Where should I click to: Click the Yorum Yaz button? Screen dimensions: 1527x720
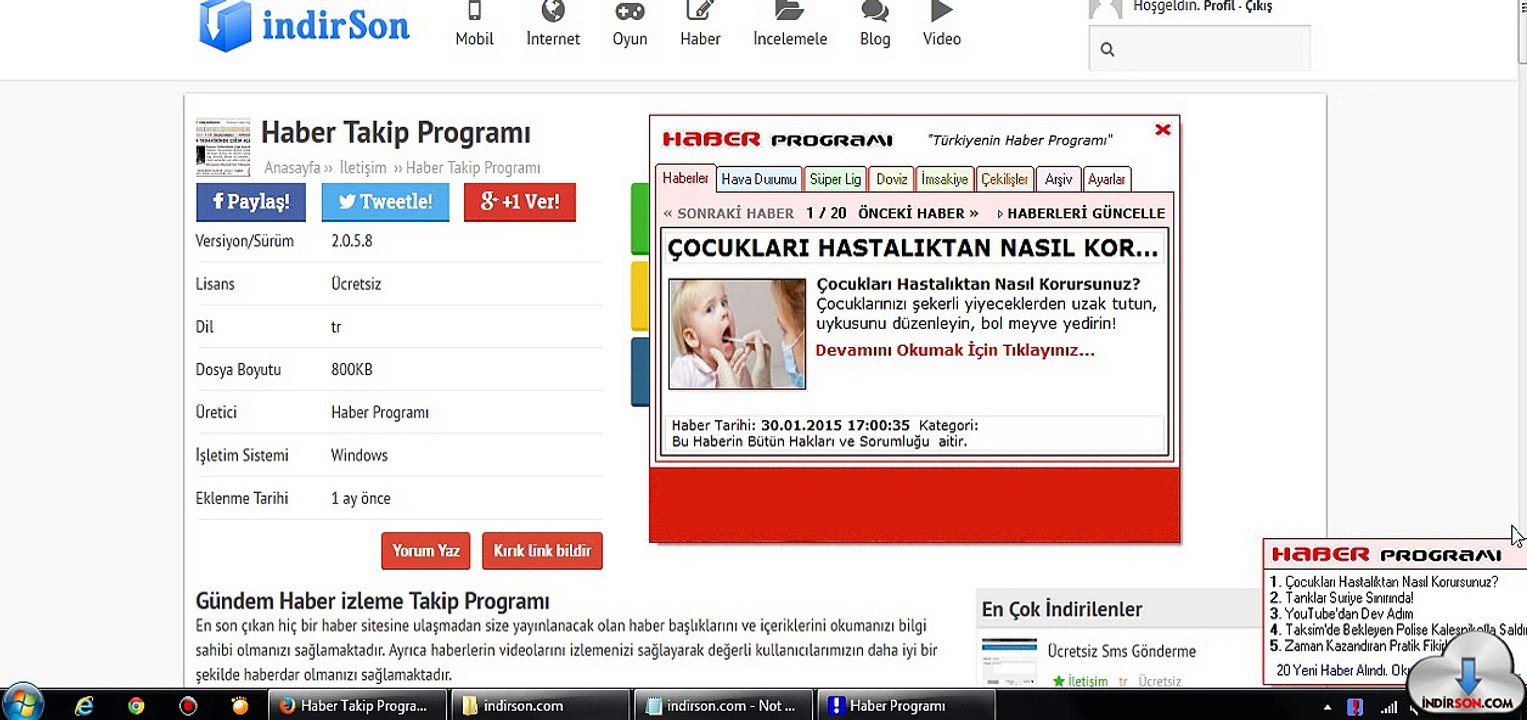coord(426,551)
